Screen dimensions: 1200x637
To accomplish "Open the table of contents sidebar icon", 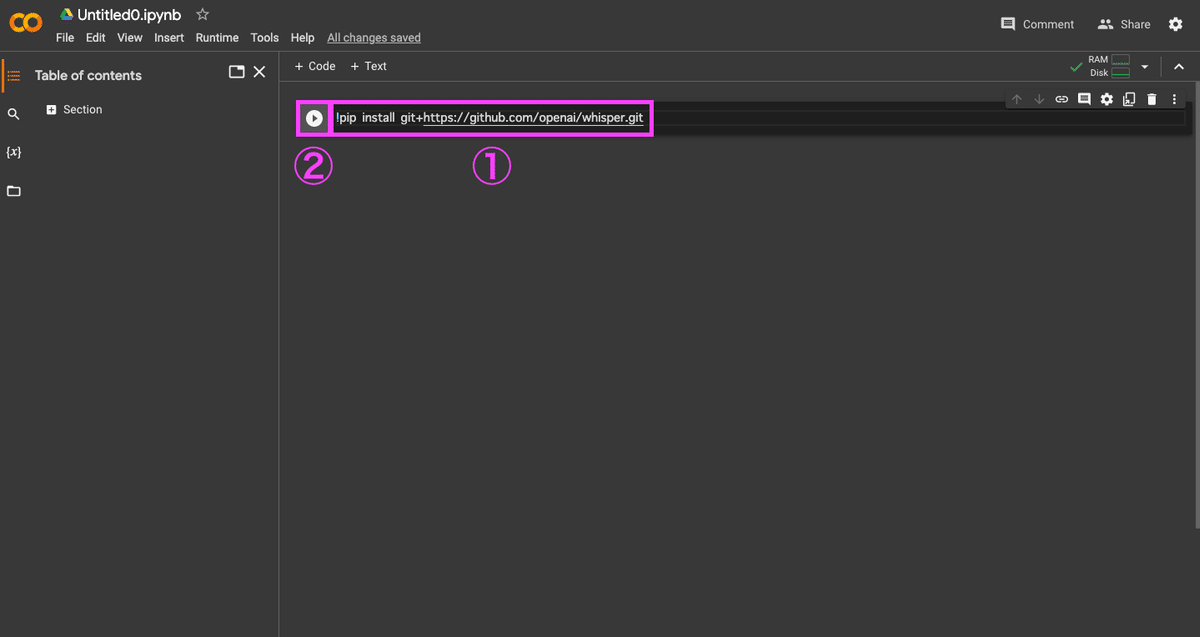I will point(14,75).
